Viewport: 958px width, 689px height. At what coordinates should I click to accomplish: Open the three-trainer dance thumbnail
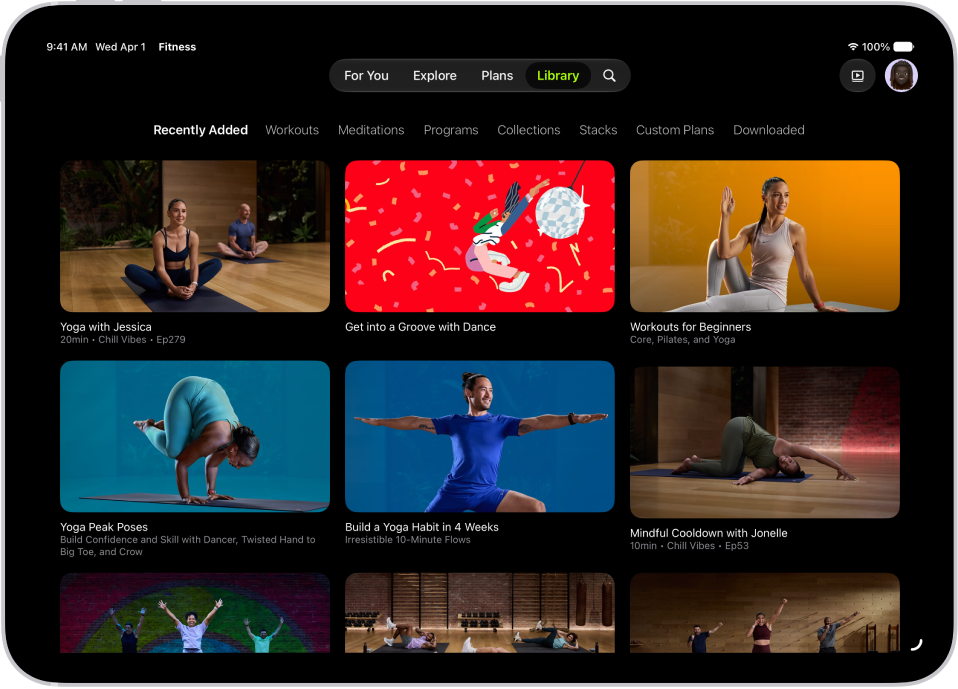764,613
